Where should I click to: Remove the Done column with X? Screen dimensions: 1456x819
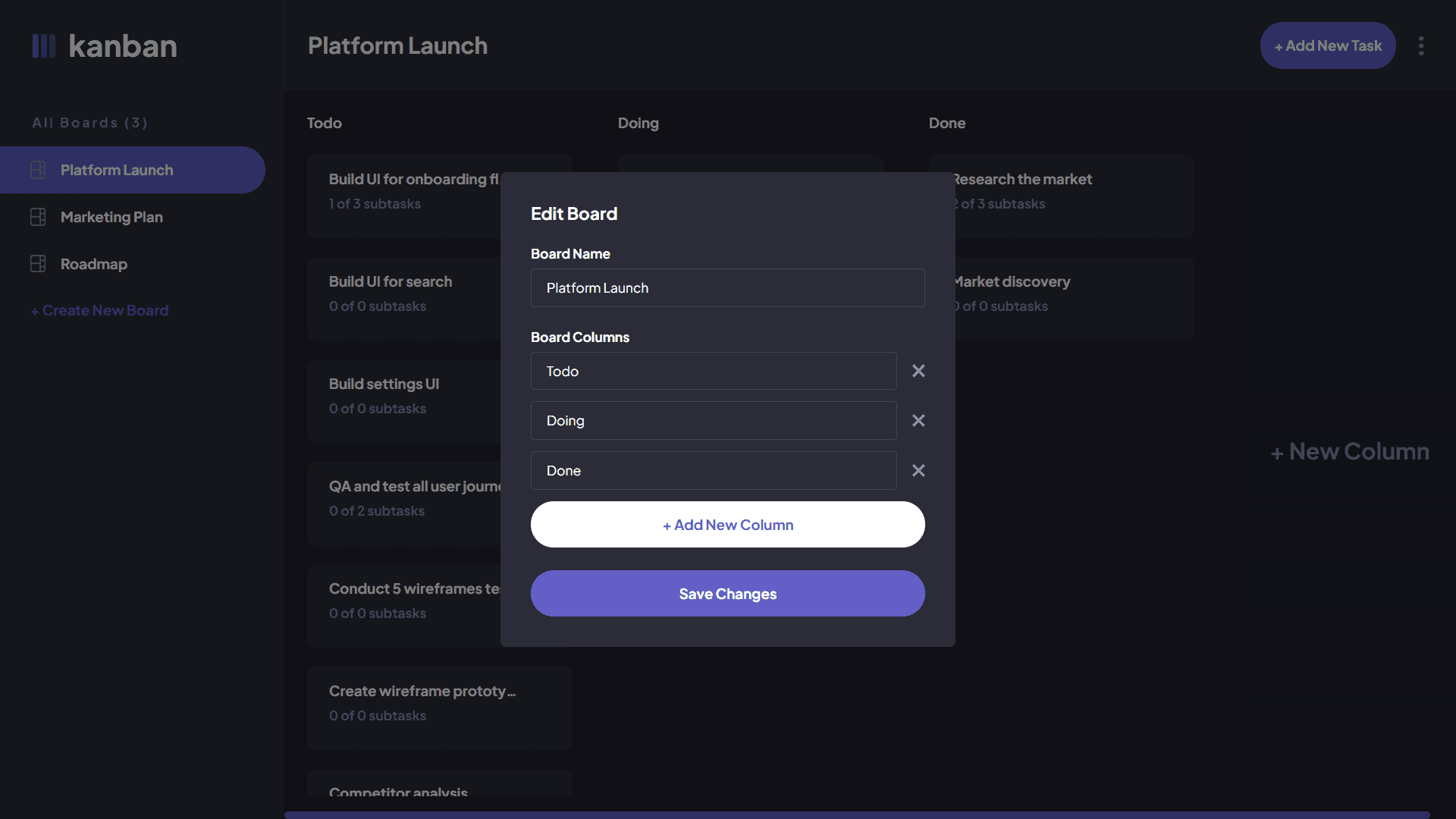point(918,471)
